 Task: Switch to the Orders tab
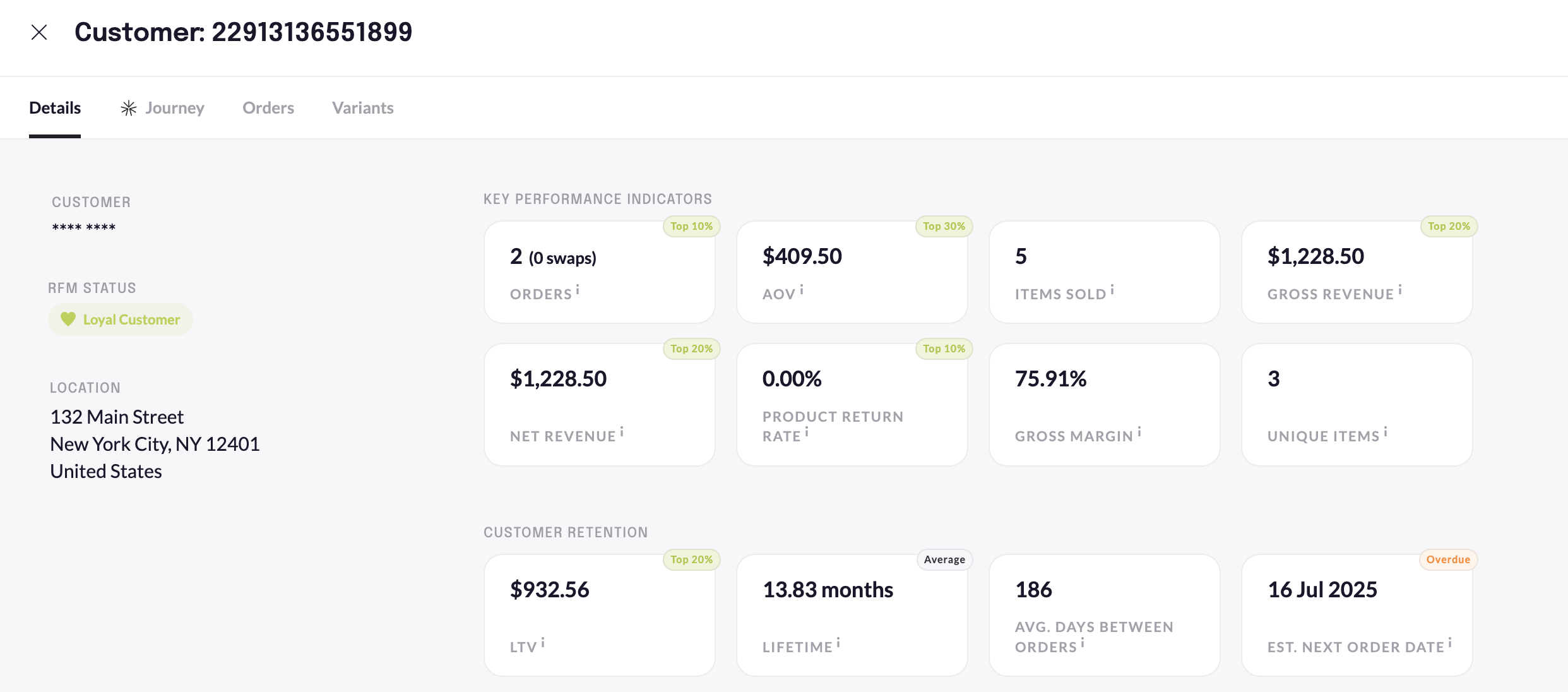pyautogui.click(x=268, y=107)
